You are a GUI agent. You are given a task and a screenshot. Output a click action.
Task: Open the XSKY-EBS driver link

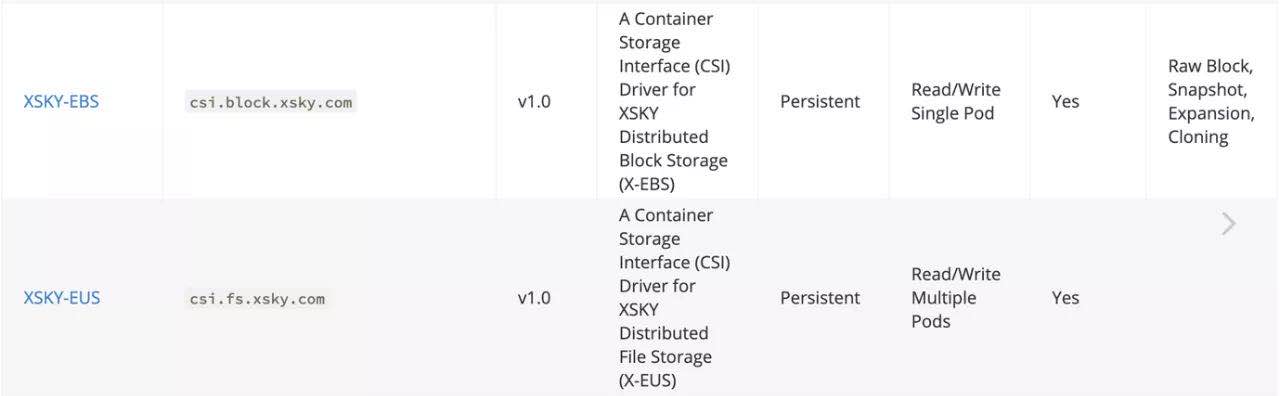click(61, 101)
